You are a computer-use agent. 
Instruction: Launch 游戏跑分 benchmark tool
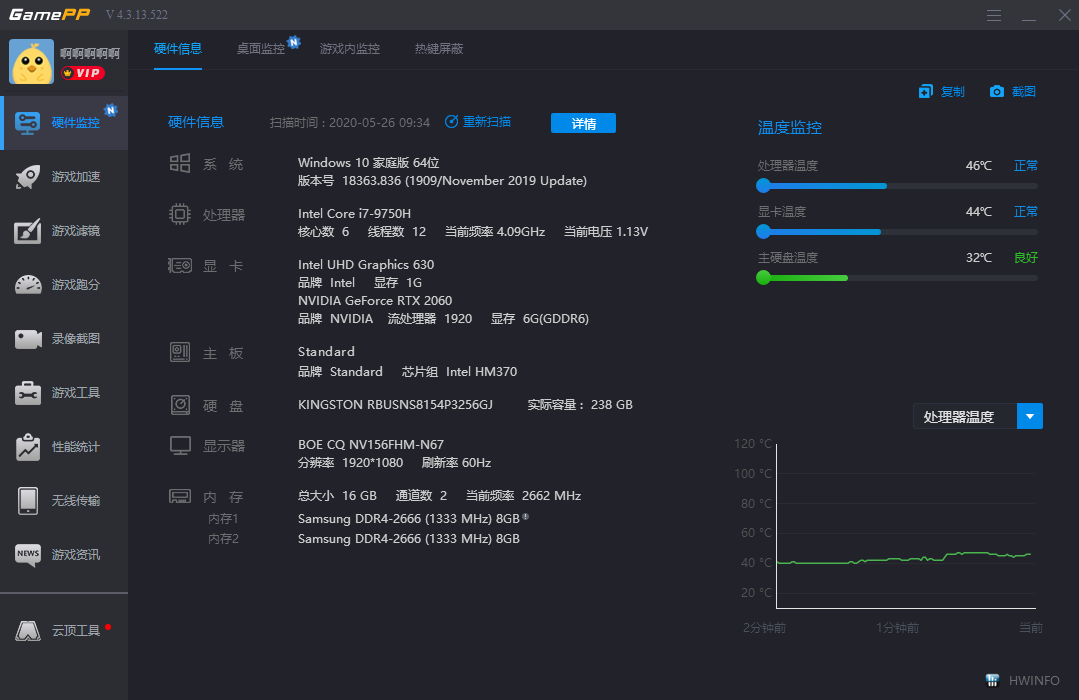(63, 285)
